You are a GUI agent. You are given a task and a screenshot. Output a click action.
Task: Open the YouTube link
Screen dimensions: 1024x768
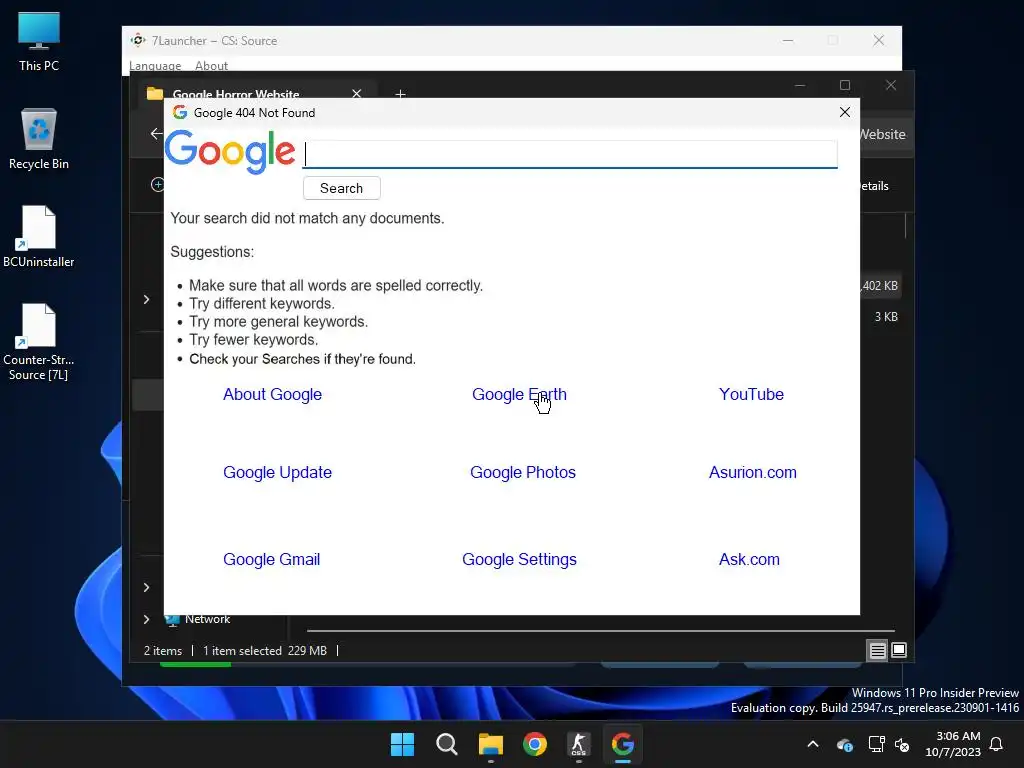pos(751,394)
